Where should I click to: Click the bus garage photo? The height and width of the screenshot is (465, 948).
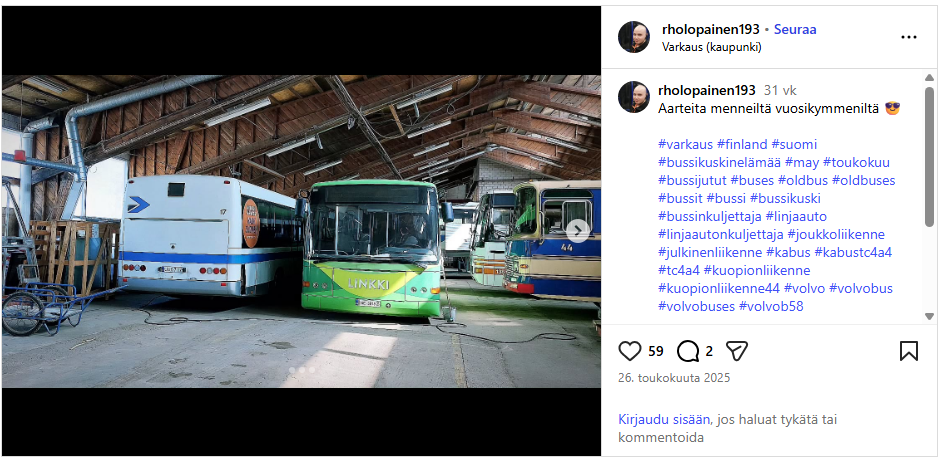(300, 231)
